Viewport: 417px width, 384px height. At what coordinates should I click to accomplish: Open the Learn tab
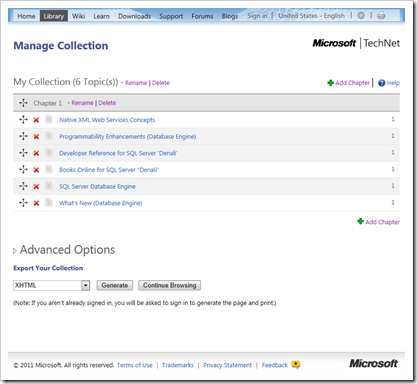[101, 16]
